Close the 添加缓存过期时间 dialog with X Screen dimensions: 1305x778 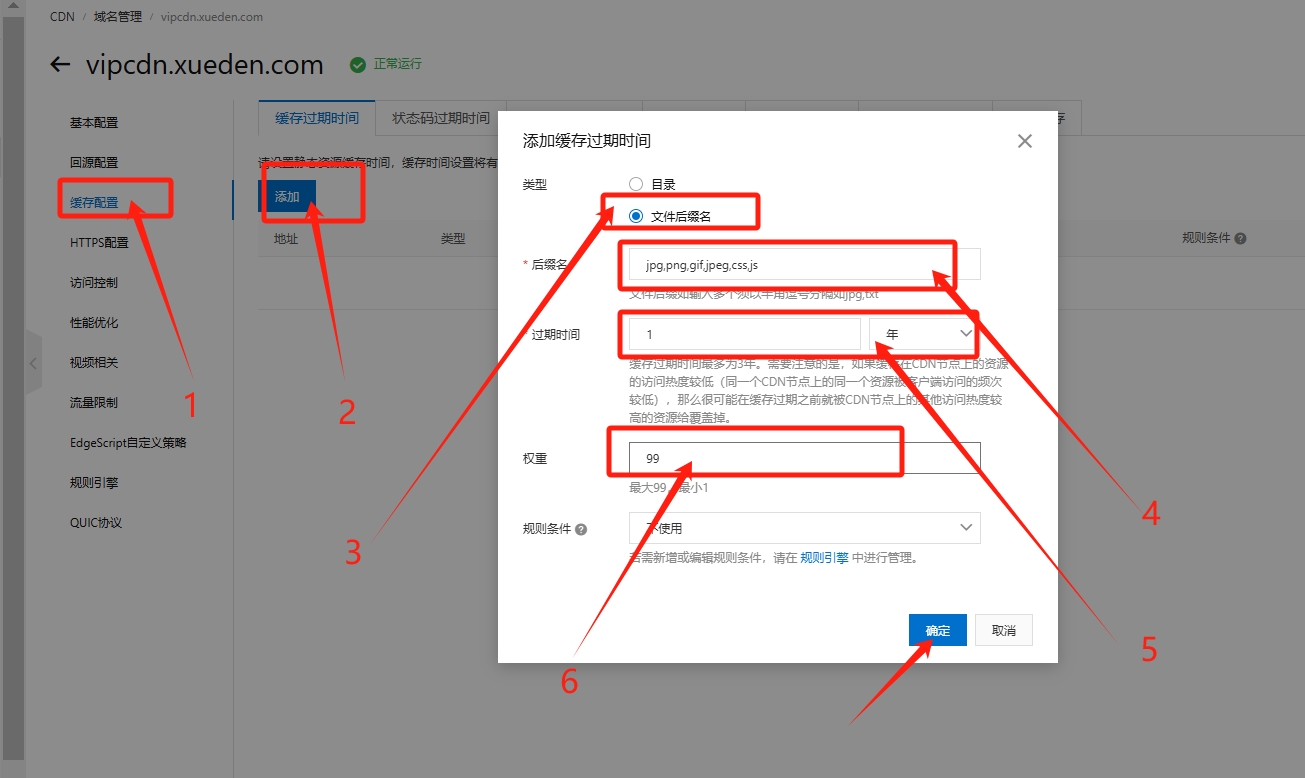pos(1024,141)
